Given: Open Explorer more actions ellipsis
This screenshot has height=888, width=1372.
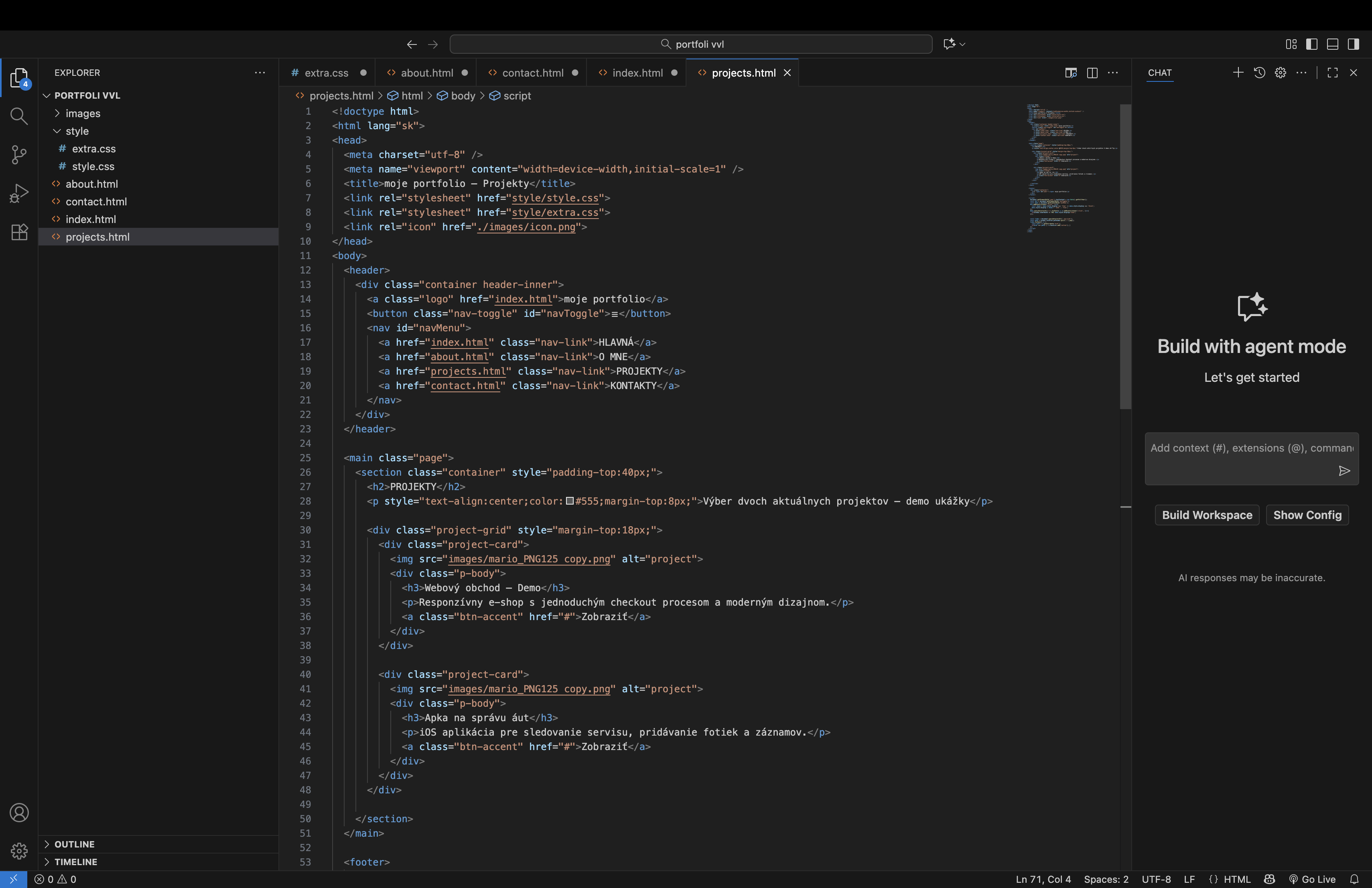Looking at the screenshot, I should [x=260, y=73].
